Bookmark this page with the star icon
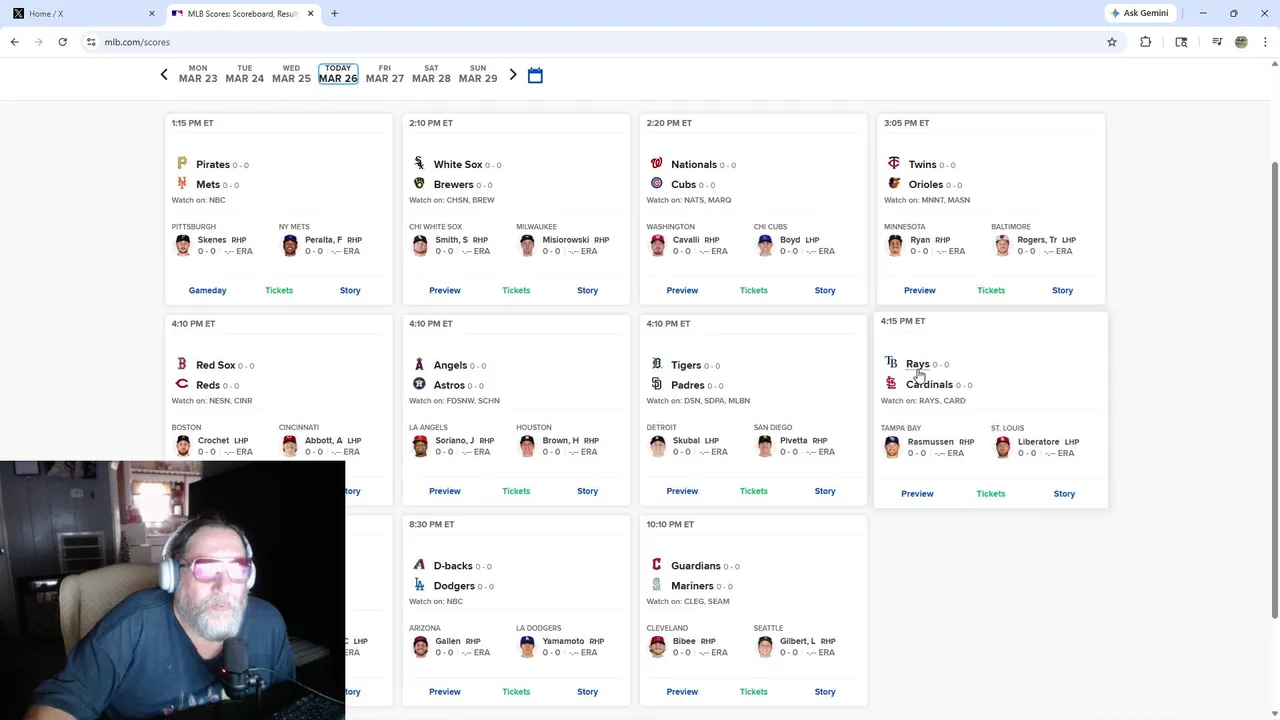The image size is (1280, 720). coord(1112,42)
